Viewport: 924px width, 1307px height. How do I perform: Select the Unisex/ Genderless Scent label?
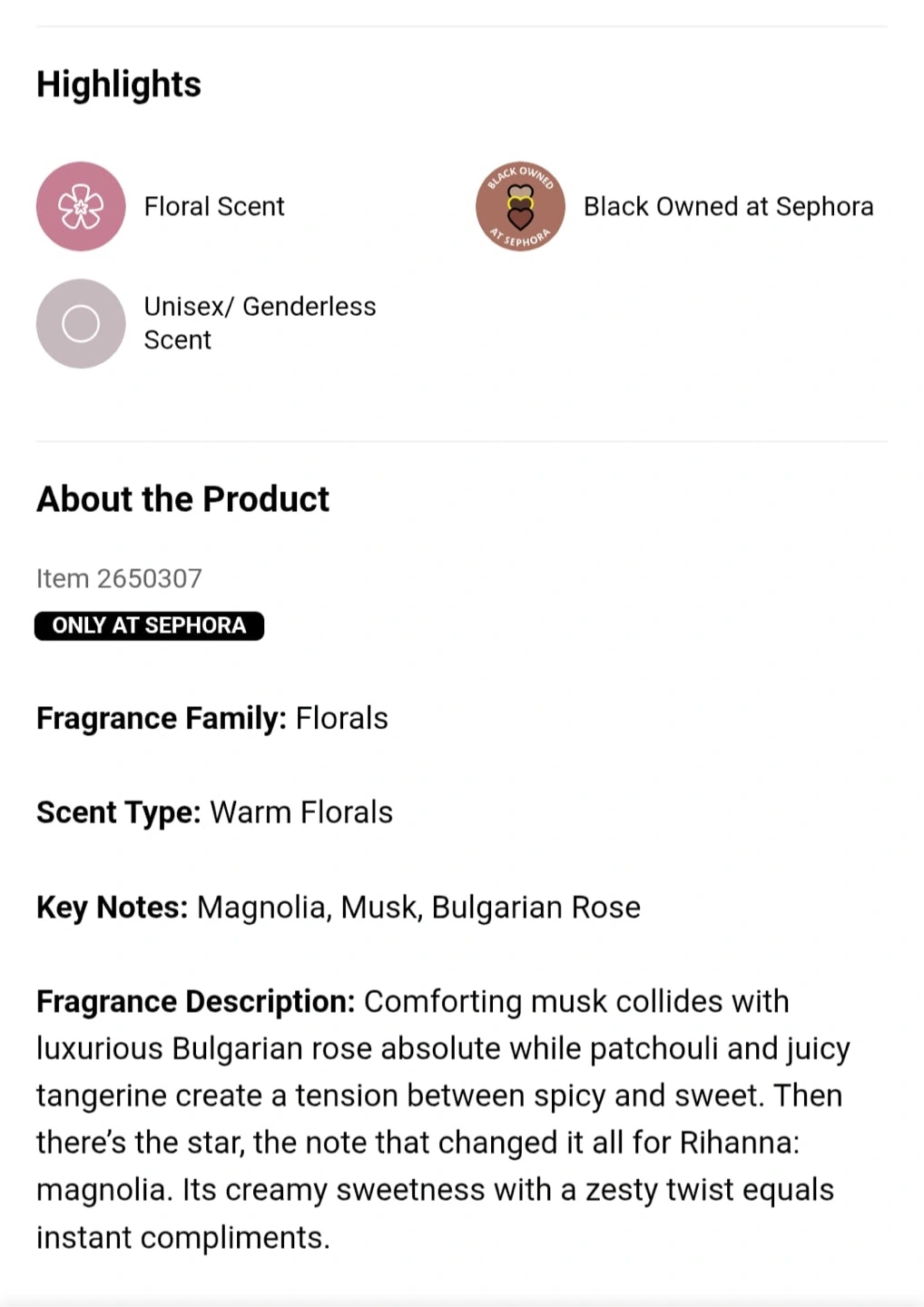[260, 323]
